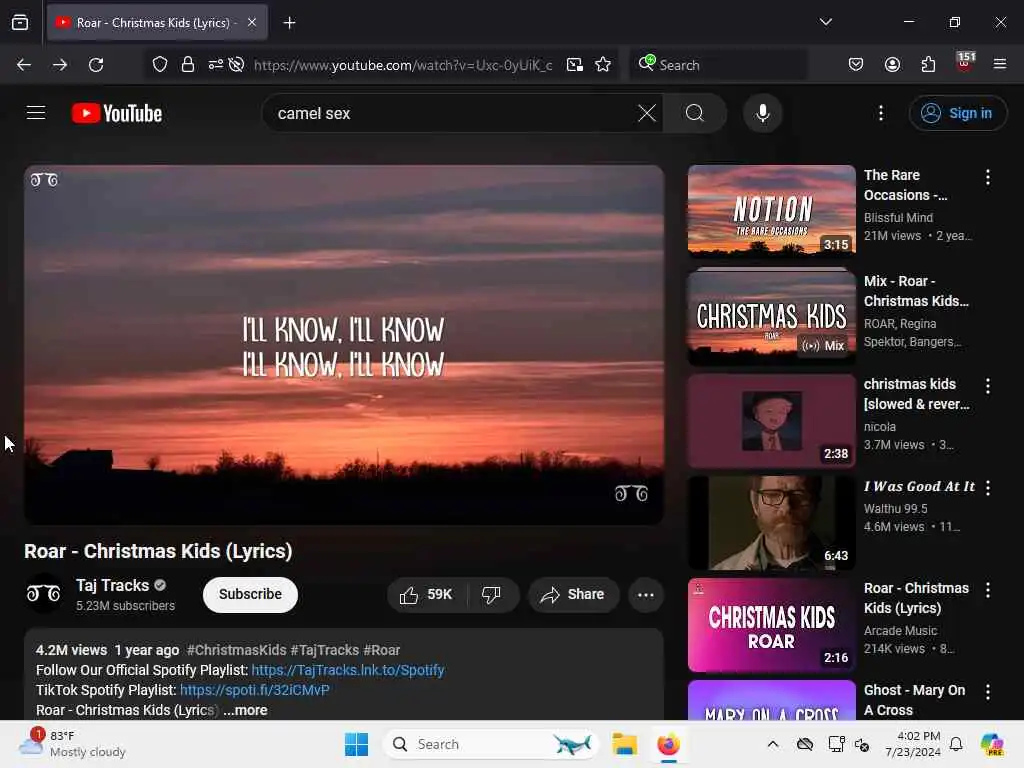Click the Share button
Viewport: 1024px width, 768px height.
click(x=573, y=594)
